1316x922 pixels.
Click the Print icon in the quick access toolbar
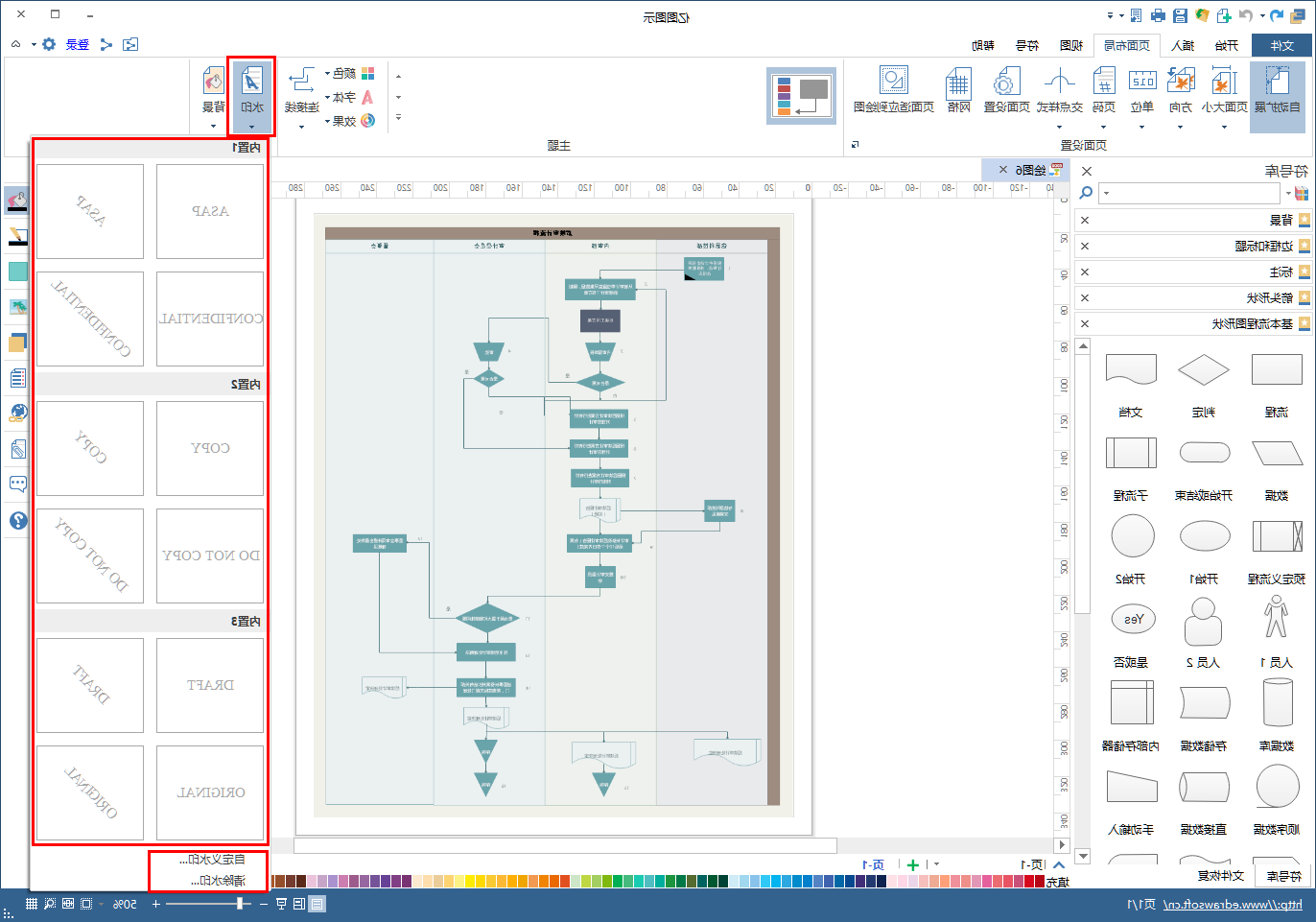pyautogui.click(x=1158, y=15)
